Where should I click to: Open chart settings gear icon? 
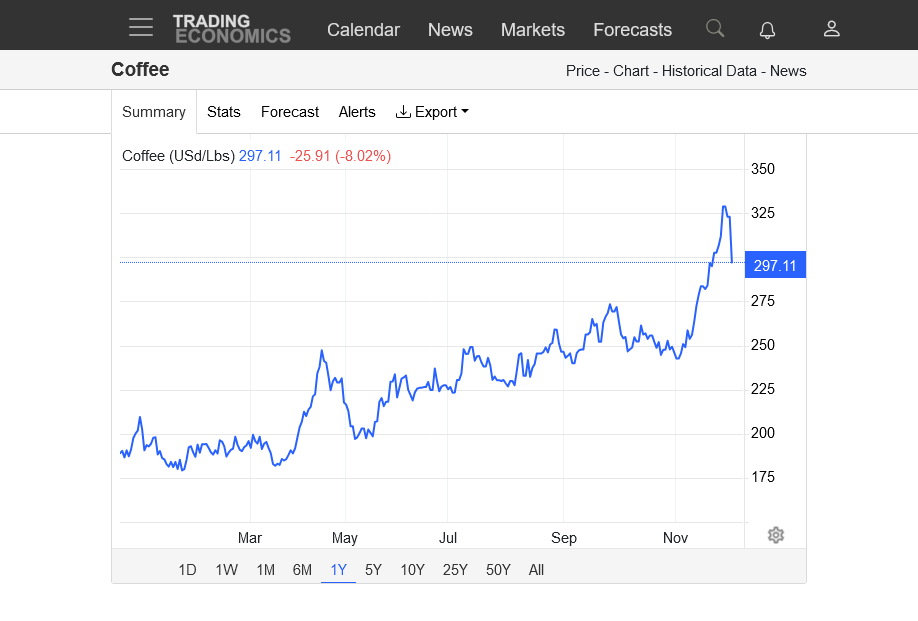point(776,535)
